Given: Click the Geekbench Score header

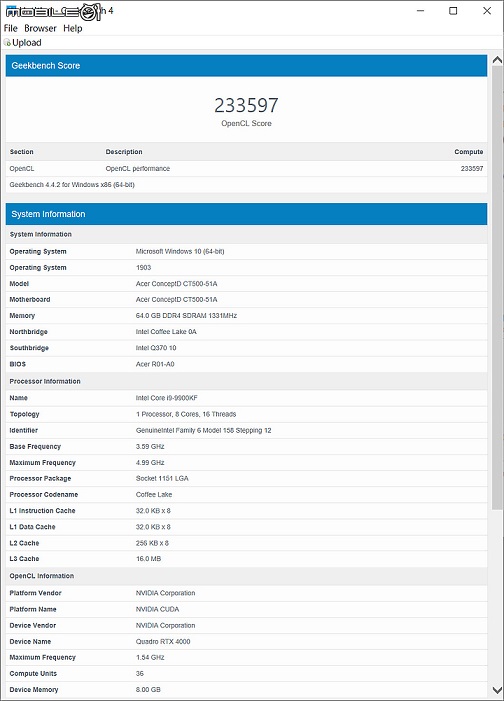Looking at the screenshot, I should (246, 66).
